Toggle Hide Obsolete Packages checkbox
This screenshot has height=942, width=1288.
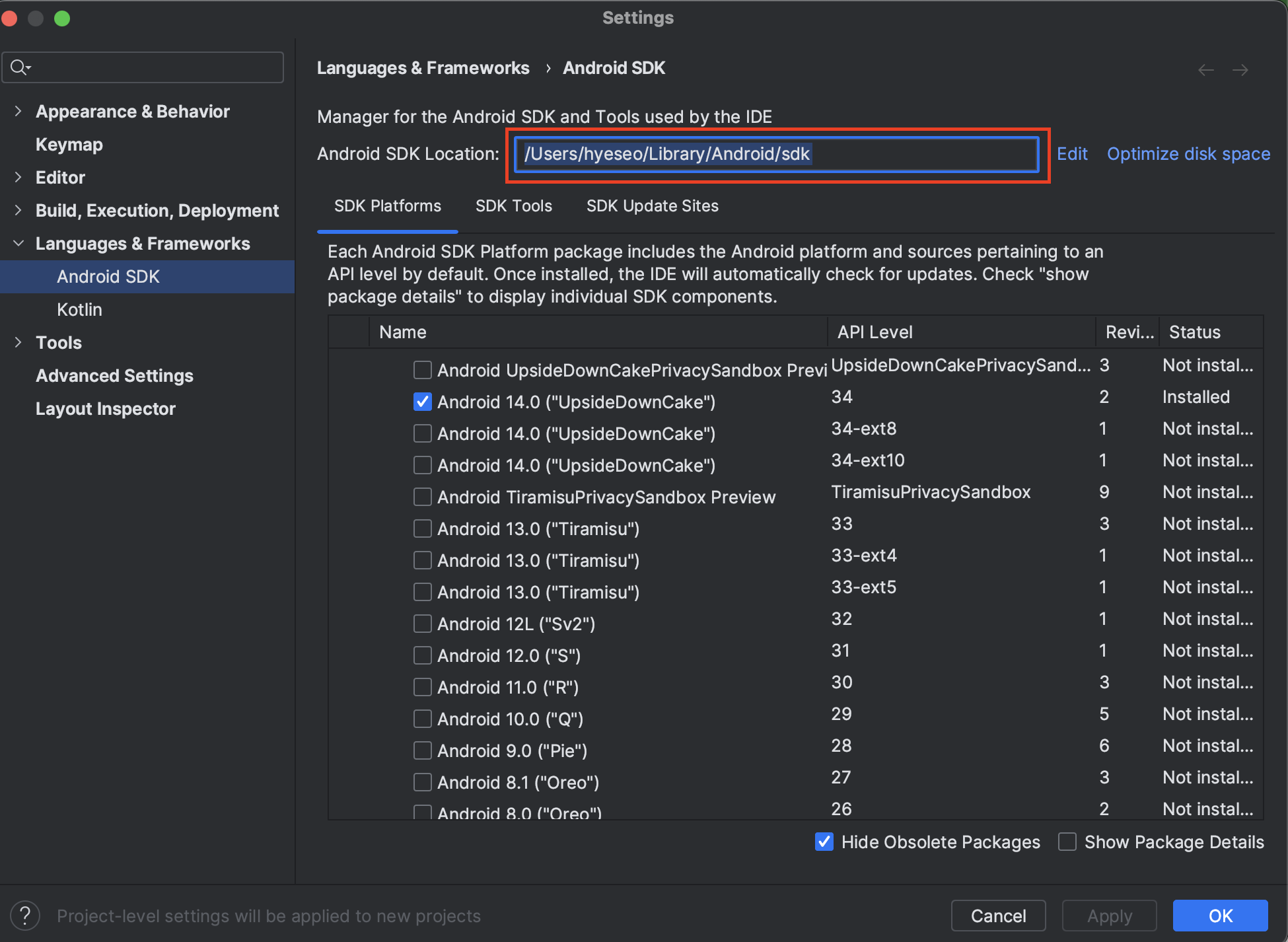[824, 842]
